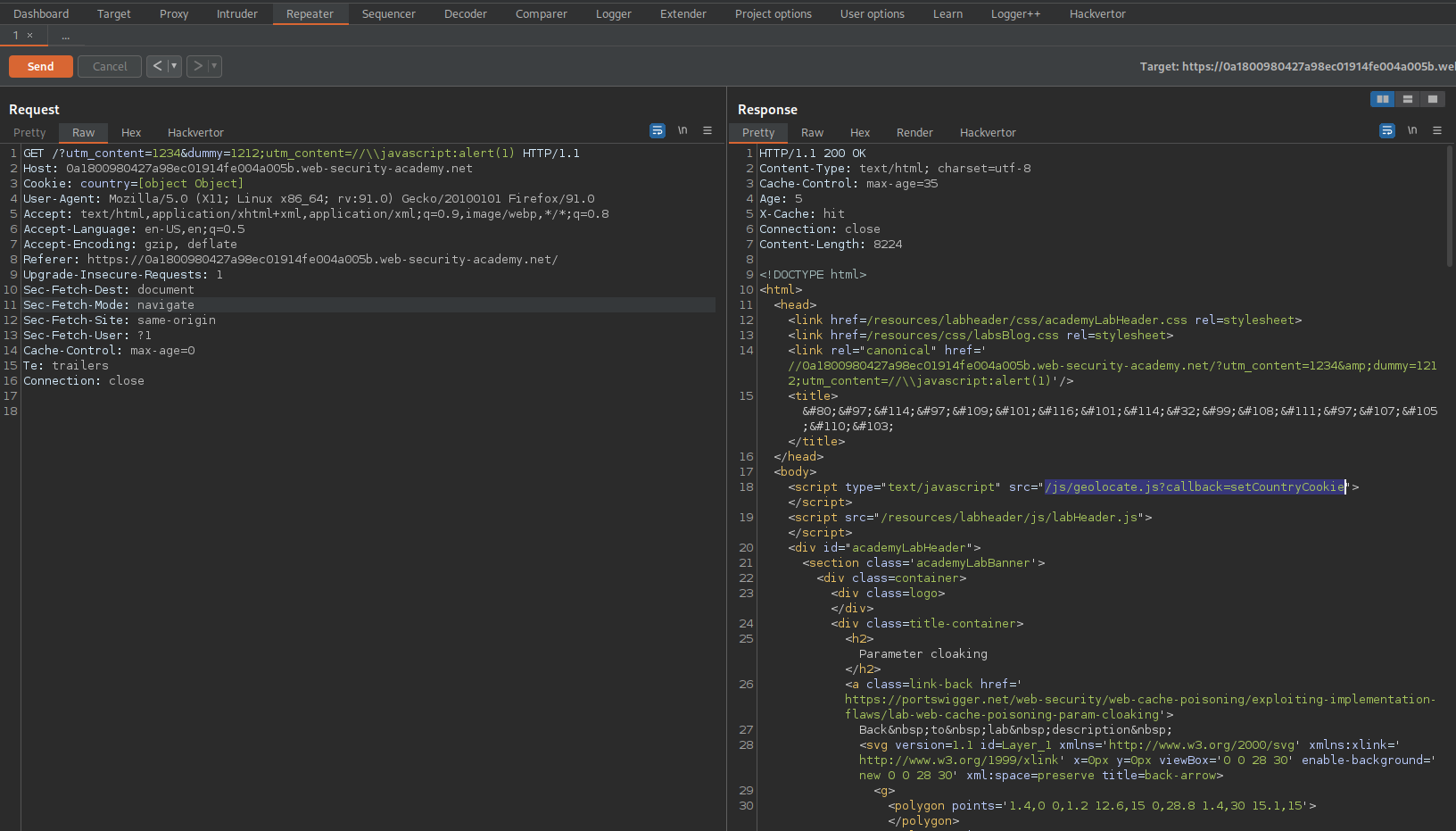The image size is (1456, 831).
Task: Click the Cancel button
Action: point(110,66)
